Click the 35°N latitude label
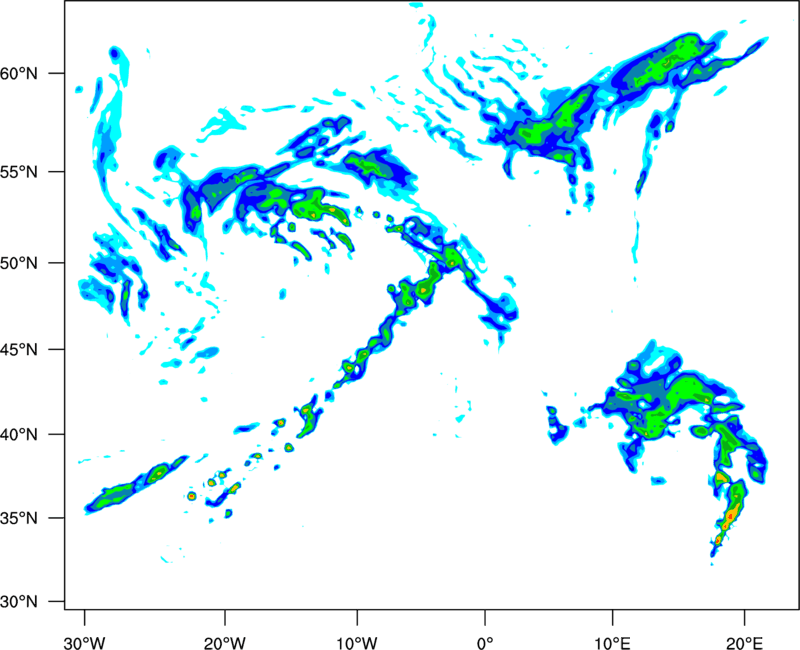This screenshot has width=800, height=650. [19, 518]
